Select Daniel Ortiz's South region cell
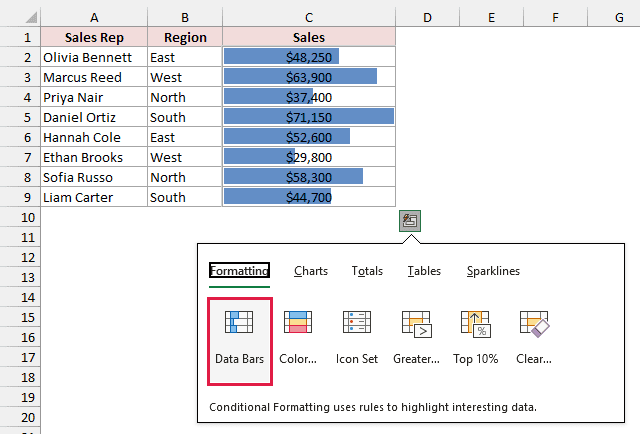This screenshot has width=640, height=434. pyautogui.click(x=185, y=117)
